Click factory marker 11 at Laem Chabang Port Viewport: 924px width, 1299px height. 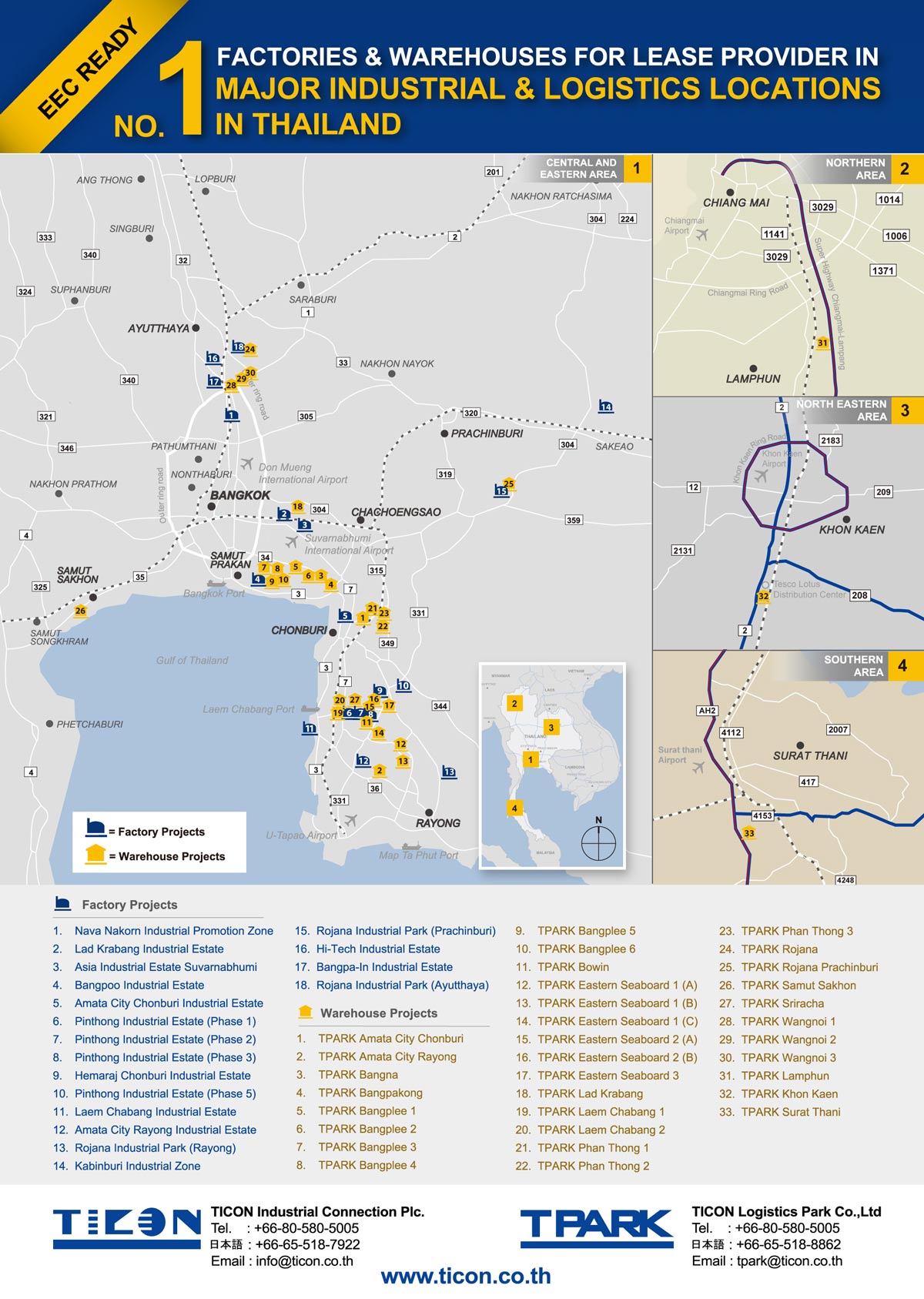point(310,728)
